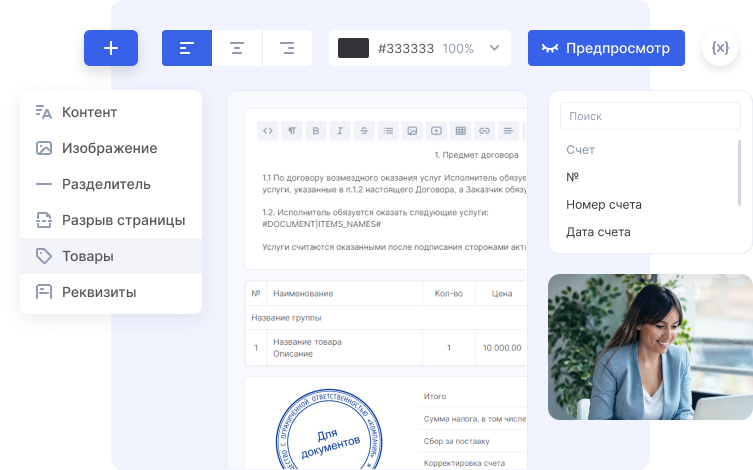Viewport: 753px width, 470px height.
Task: Select center alignment toggle
Action: coord(237,48)
